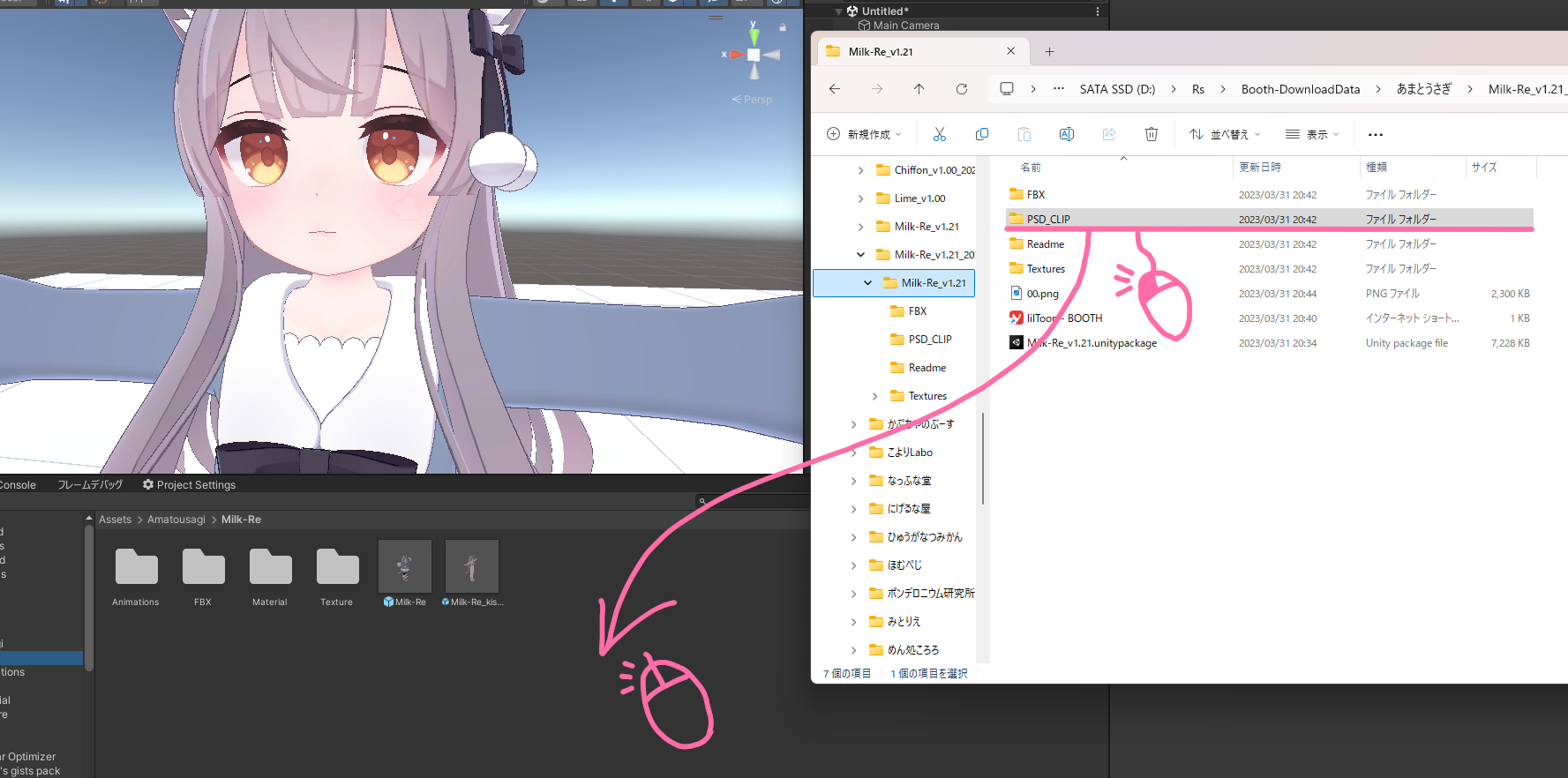The image size is (1568, 778).
Task: Open a new Explorer tab
Action: [x=1049, y=52]
